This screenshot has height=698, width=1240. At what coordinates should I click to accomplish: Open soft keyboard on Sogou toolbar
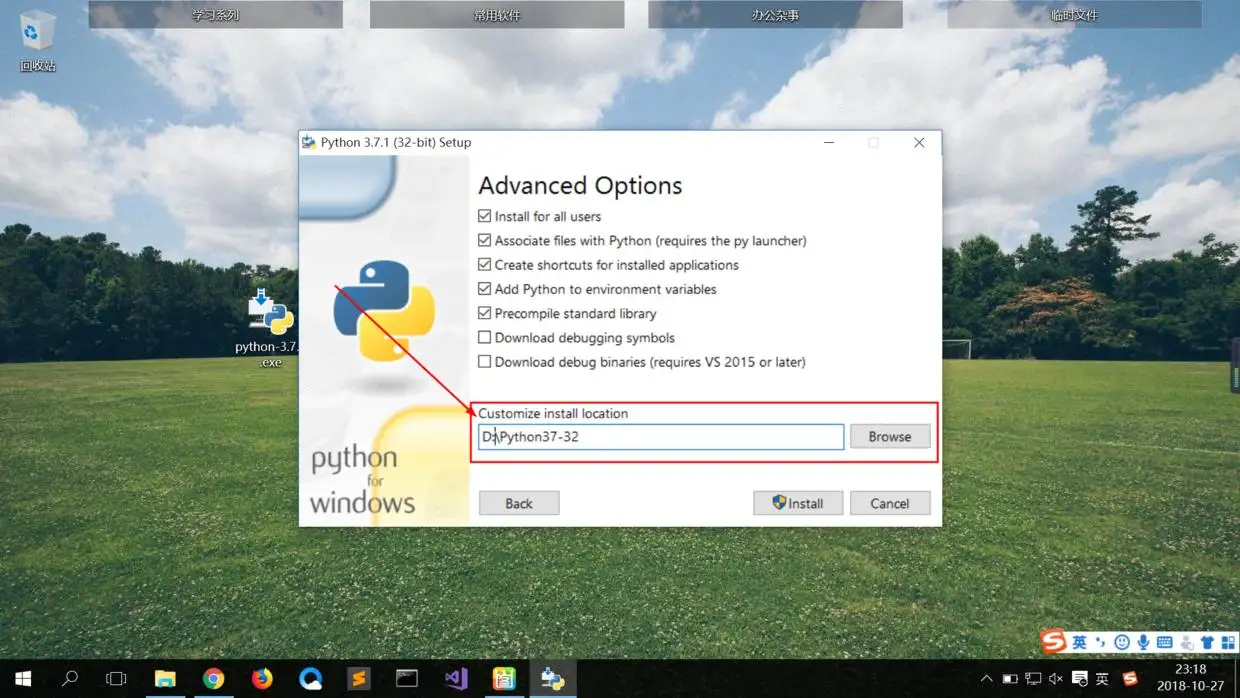[1165, 642]
